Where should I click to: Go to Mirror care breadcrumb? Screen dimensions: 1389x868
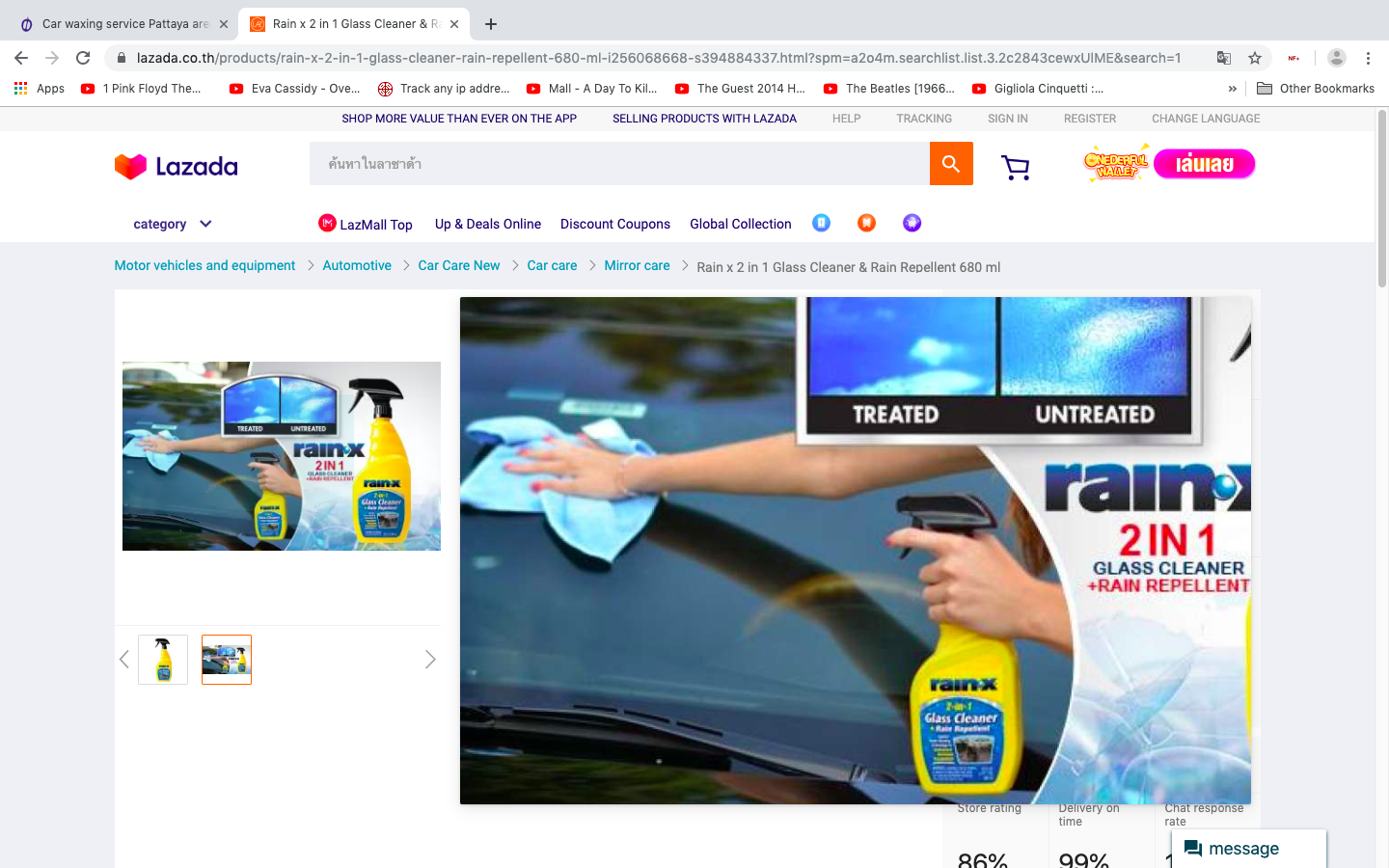[x=637, y=265]
